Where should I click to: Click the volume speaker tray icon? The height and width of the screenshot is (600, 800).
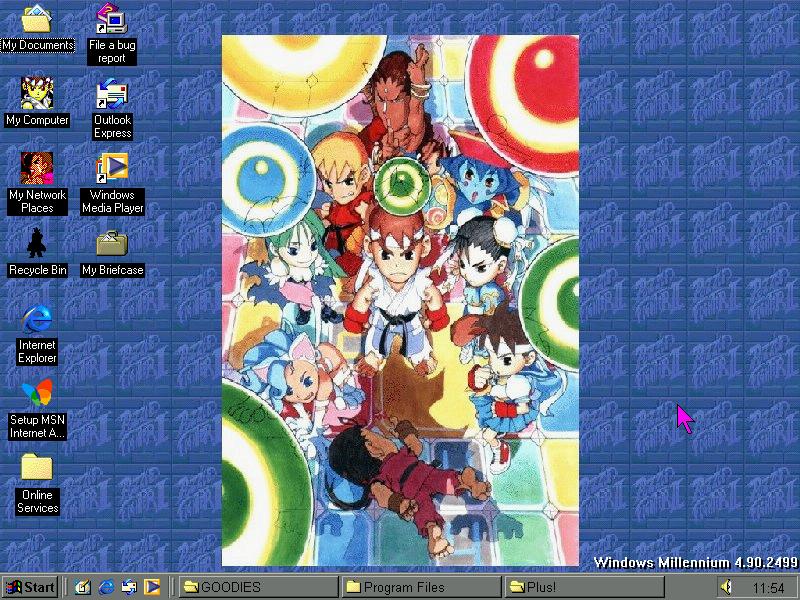[x=726, y=587]
